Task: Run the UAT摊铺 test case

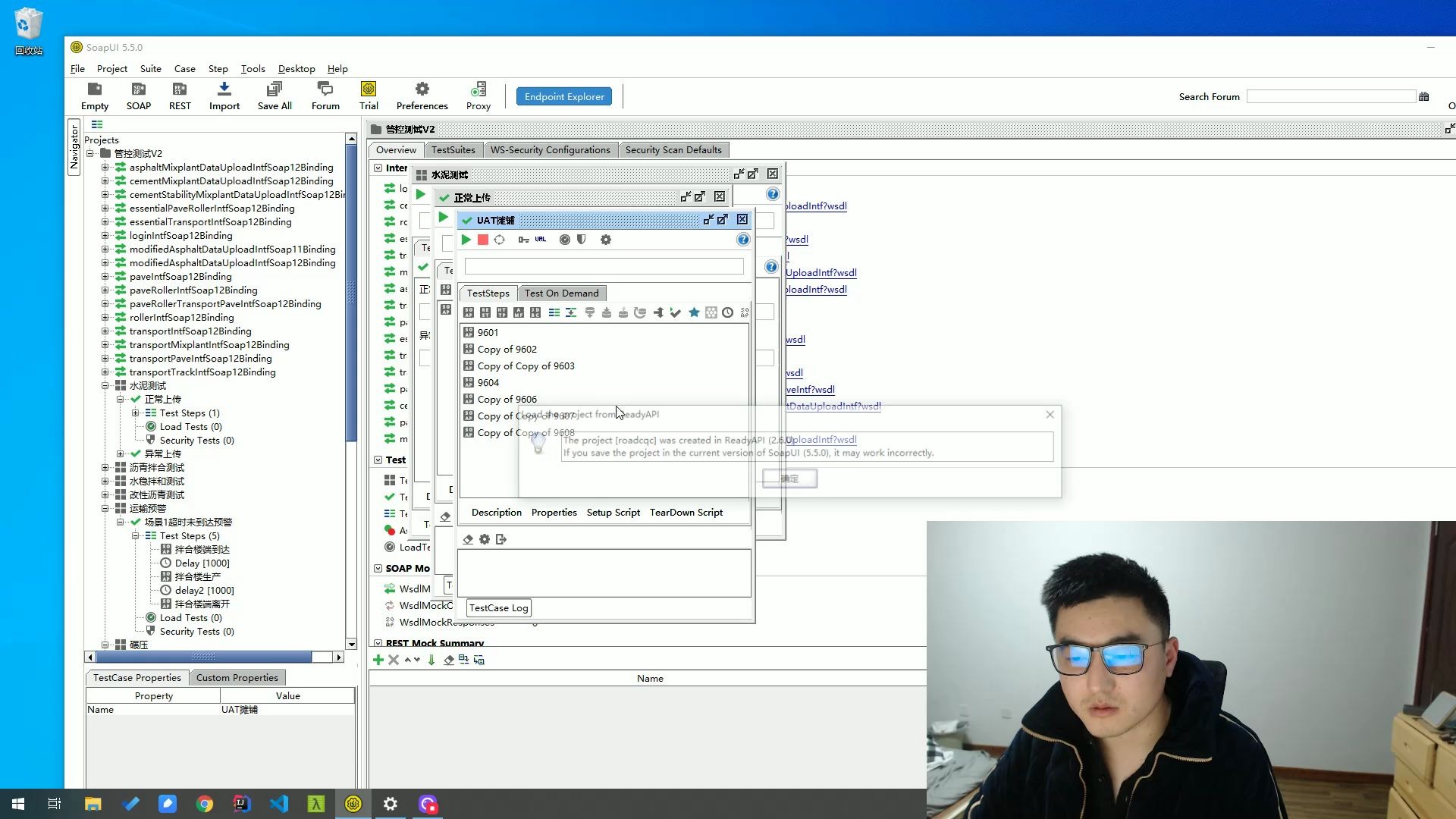Action: pyautogui.click(x=466, y=240)
